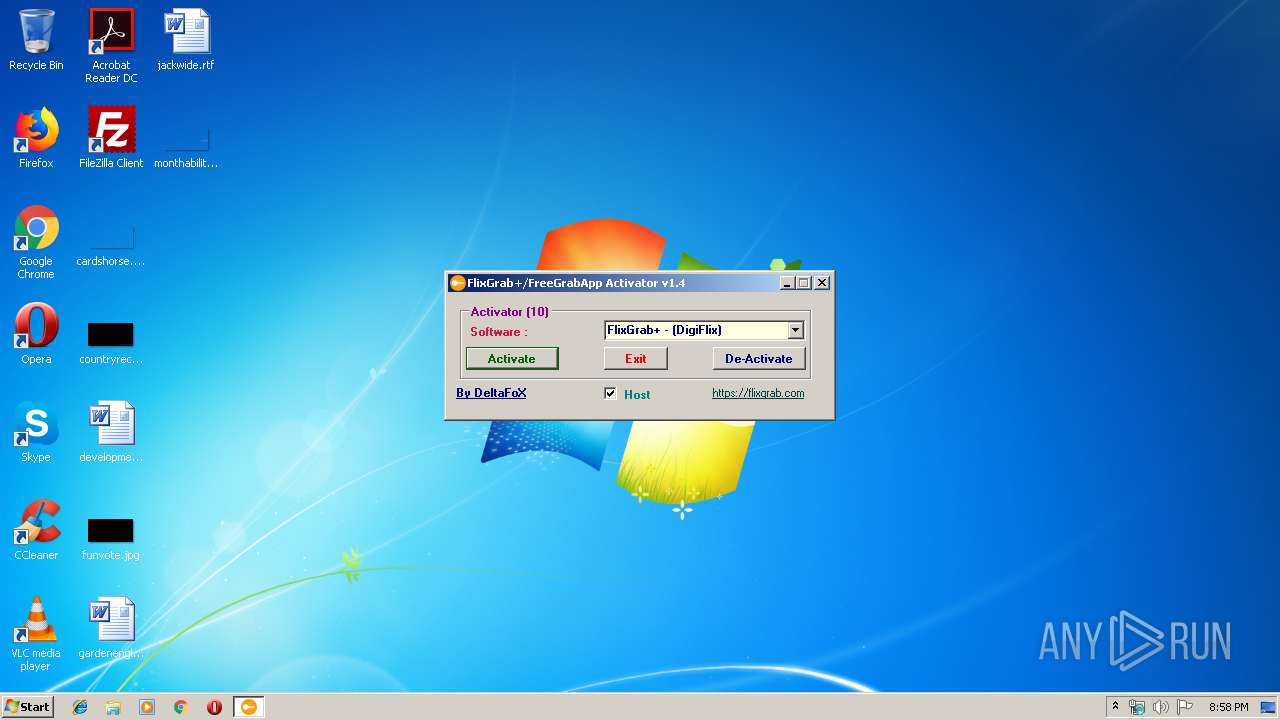Open Internet Explorer from the taskbar
Viewport: 1280px width, 720px height.
80,707
